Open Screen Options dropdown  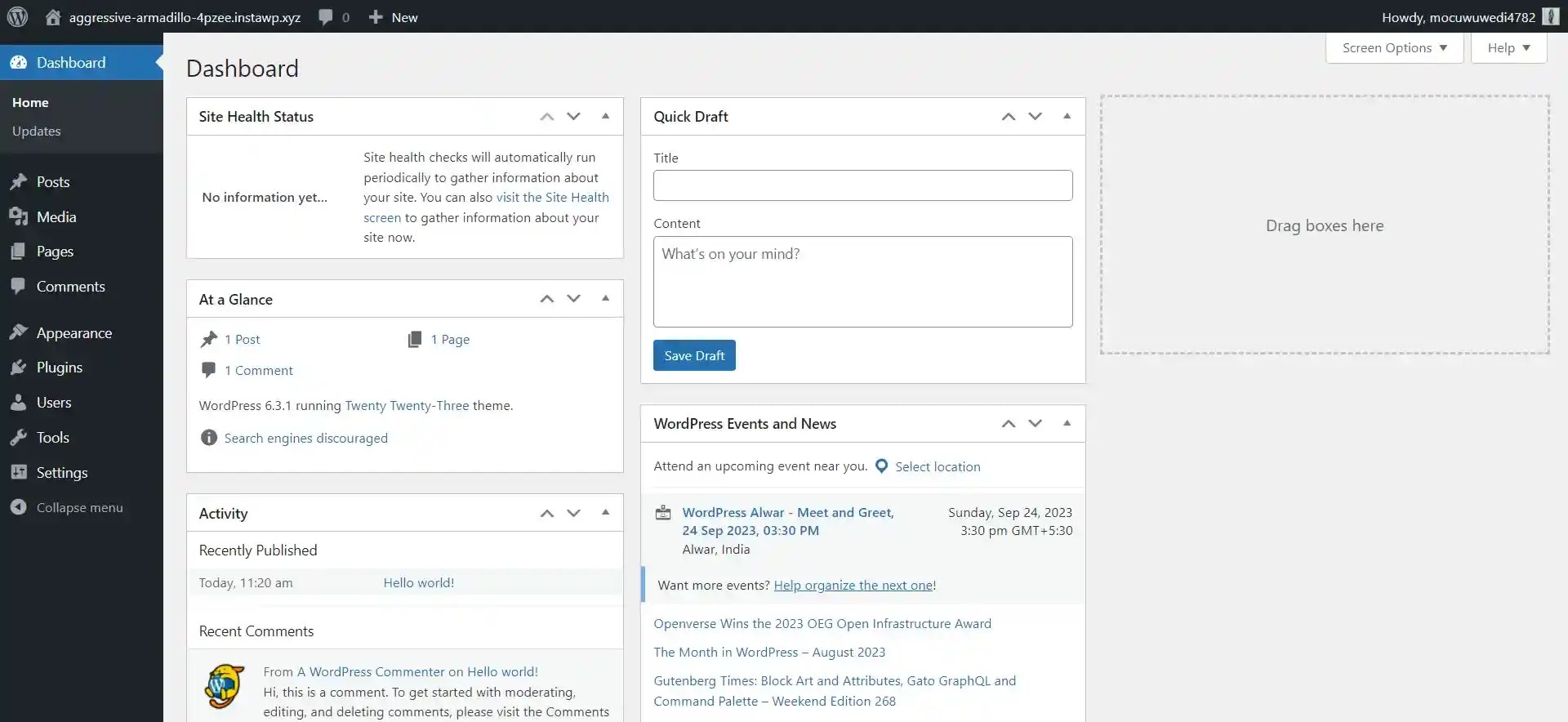click(x=1394, y=47)
